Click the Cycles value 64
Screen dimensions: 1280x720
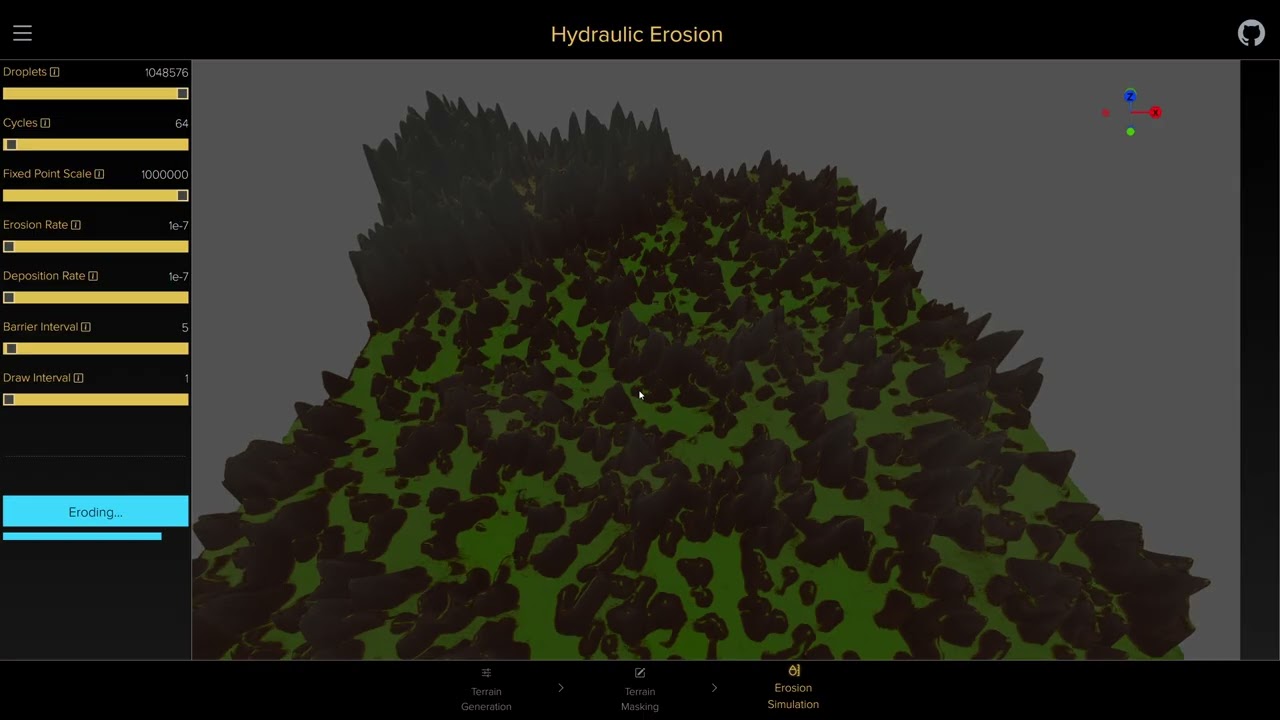[x=181, y=124]
